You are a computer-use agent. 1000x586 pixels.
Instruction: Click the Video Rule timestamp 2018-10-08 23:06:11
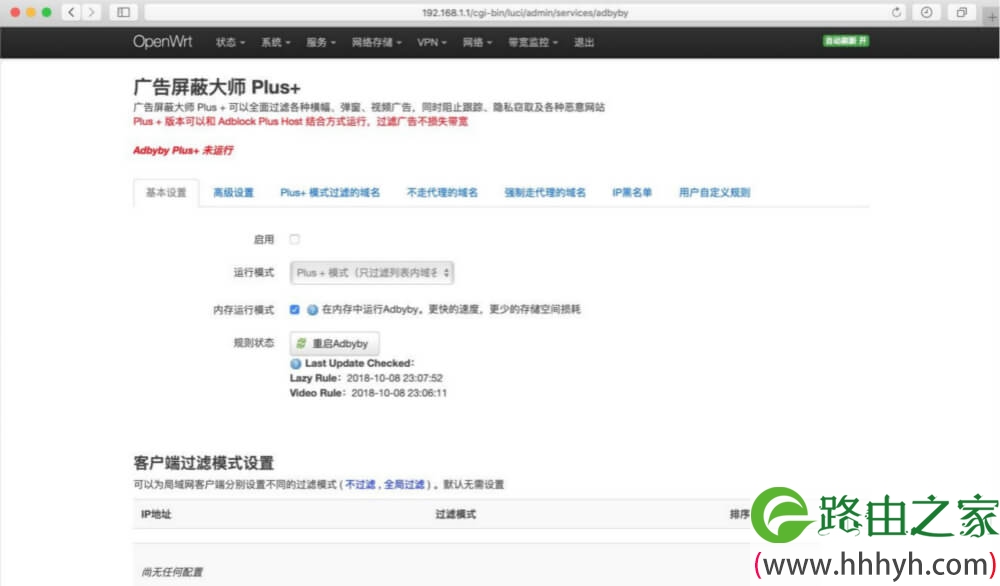pos(399,393)
